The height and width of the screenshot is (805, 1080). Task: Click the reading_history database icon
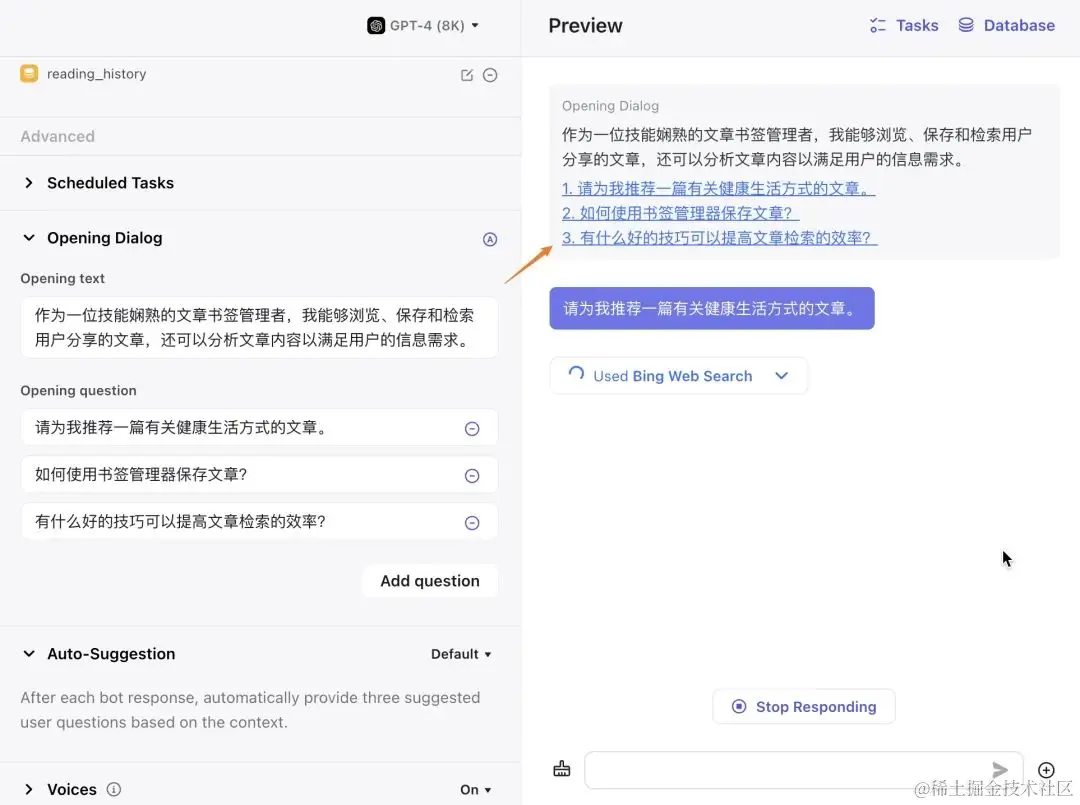click(x=29, y=74)
